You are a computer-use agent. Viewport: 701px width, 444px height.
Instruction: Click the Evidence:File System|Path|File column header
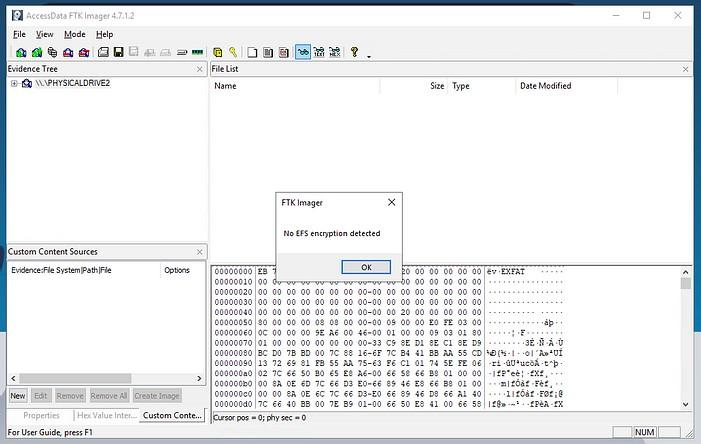(84, 270)
